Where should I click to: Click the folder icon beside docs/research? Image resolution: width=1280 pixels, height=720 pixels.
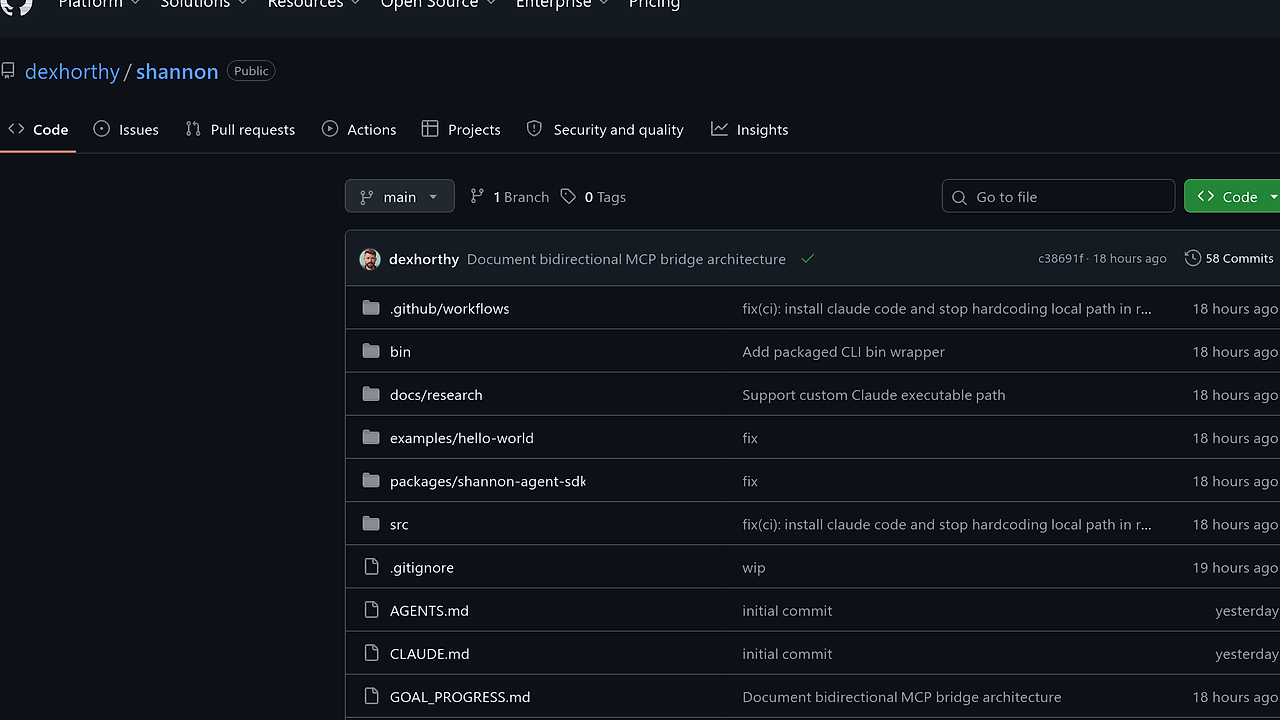click(371, 394)
